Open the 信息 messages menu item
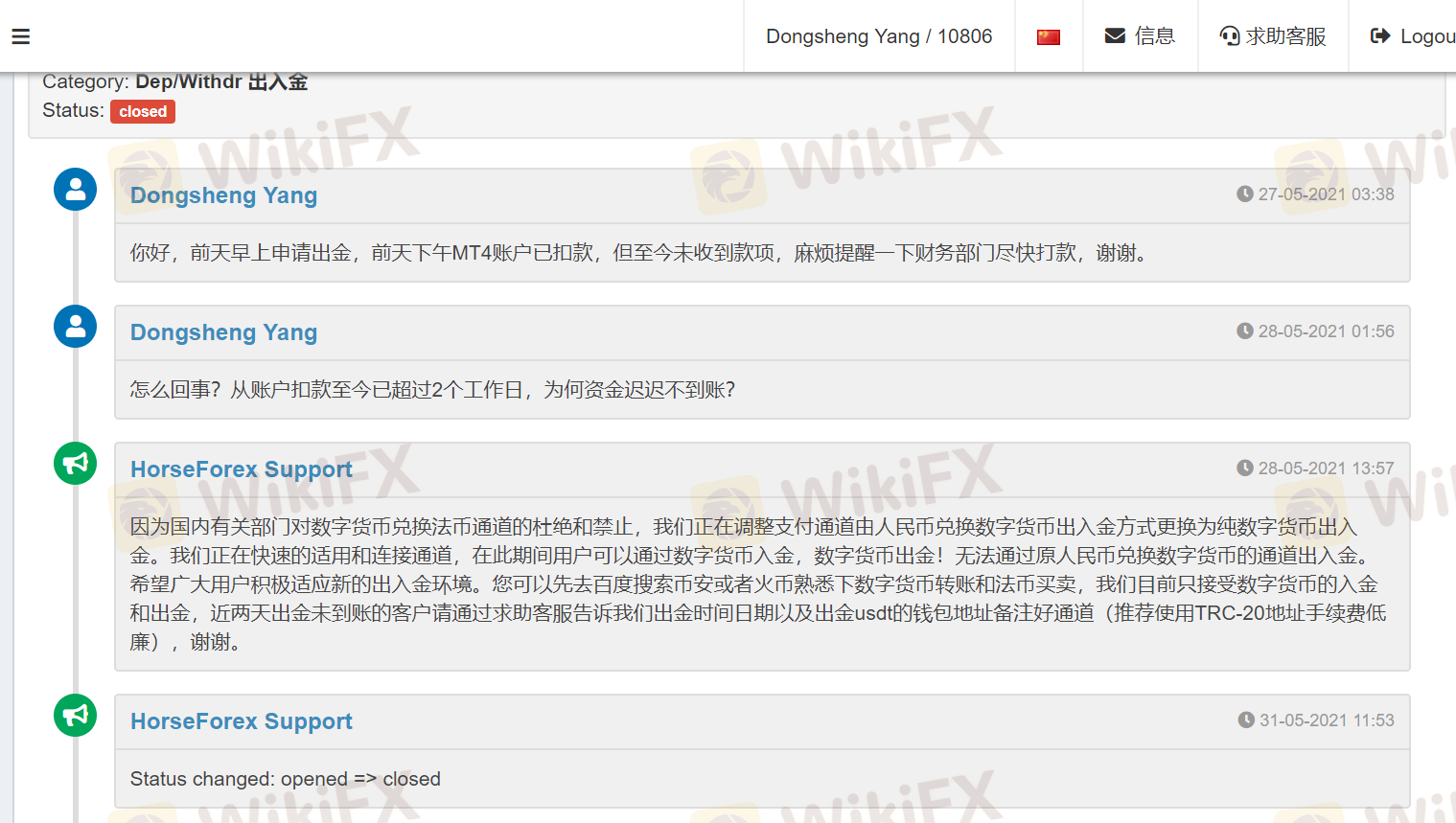 click(1155, 36)
